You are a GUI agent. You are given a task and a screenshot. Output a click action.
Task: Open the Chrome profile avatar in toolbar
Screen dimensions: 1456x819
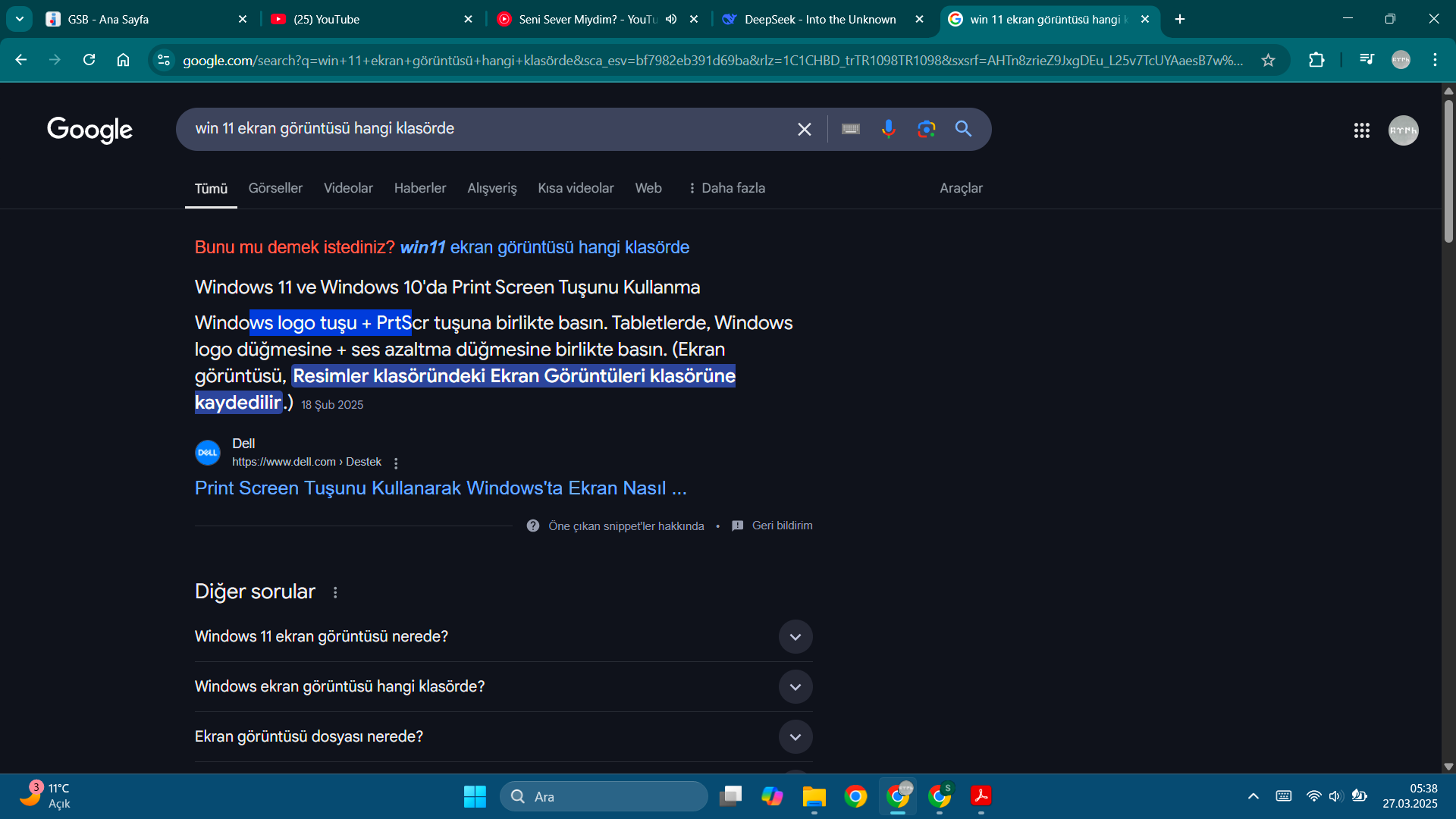(x=1401, y=60)
